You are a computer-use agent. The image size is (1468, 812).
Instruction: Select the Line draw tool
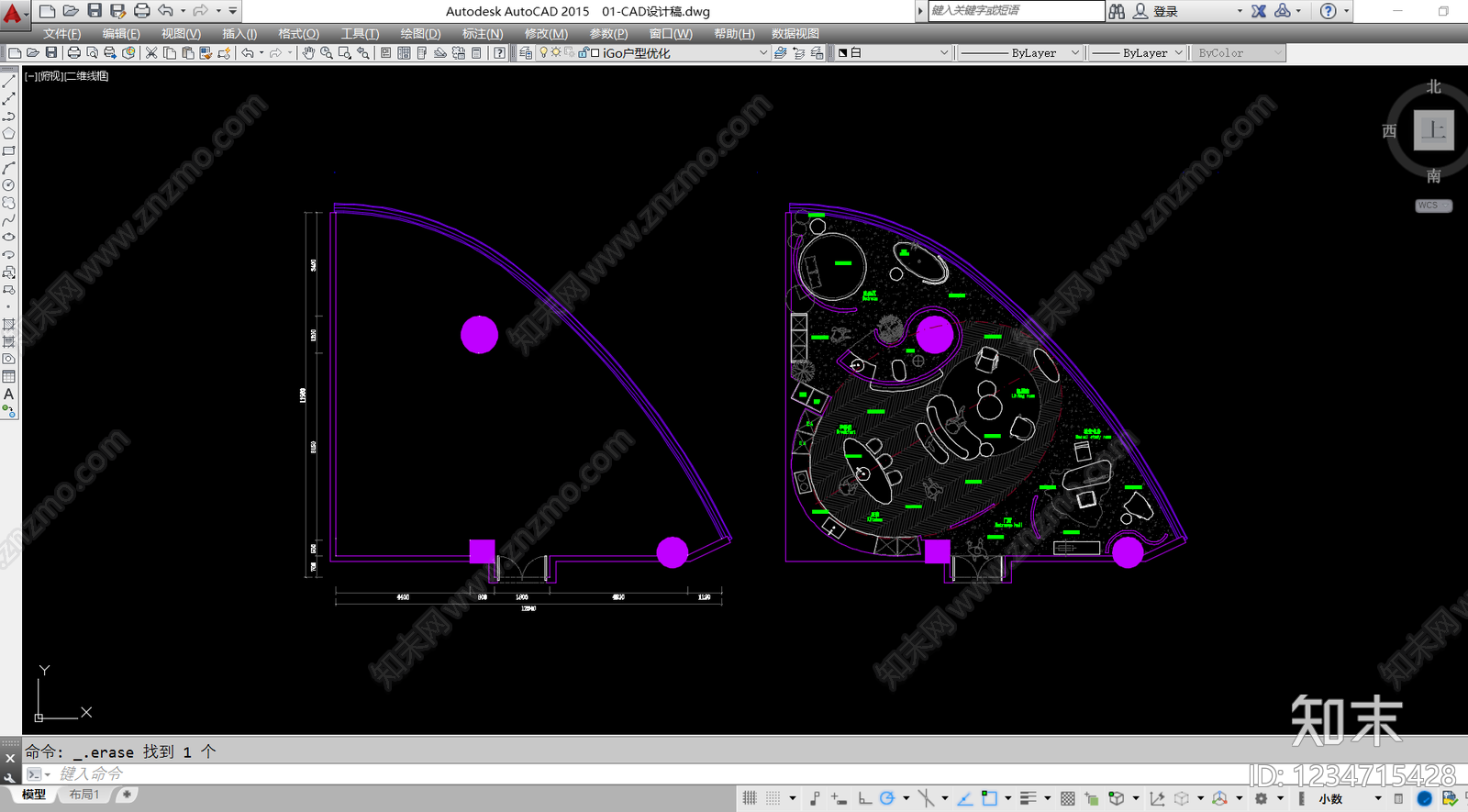(x=9, y=82)
